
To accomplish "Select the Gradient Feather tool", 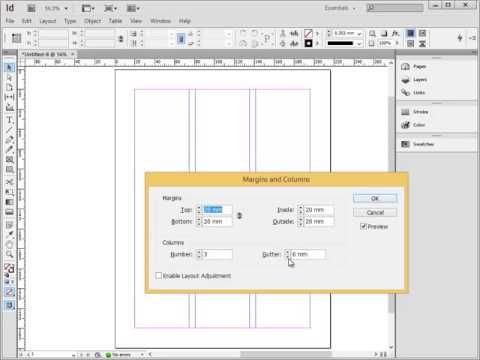I will [x=9, y=212].
